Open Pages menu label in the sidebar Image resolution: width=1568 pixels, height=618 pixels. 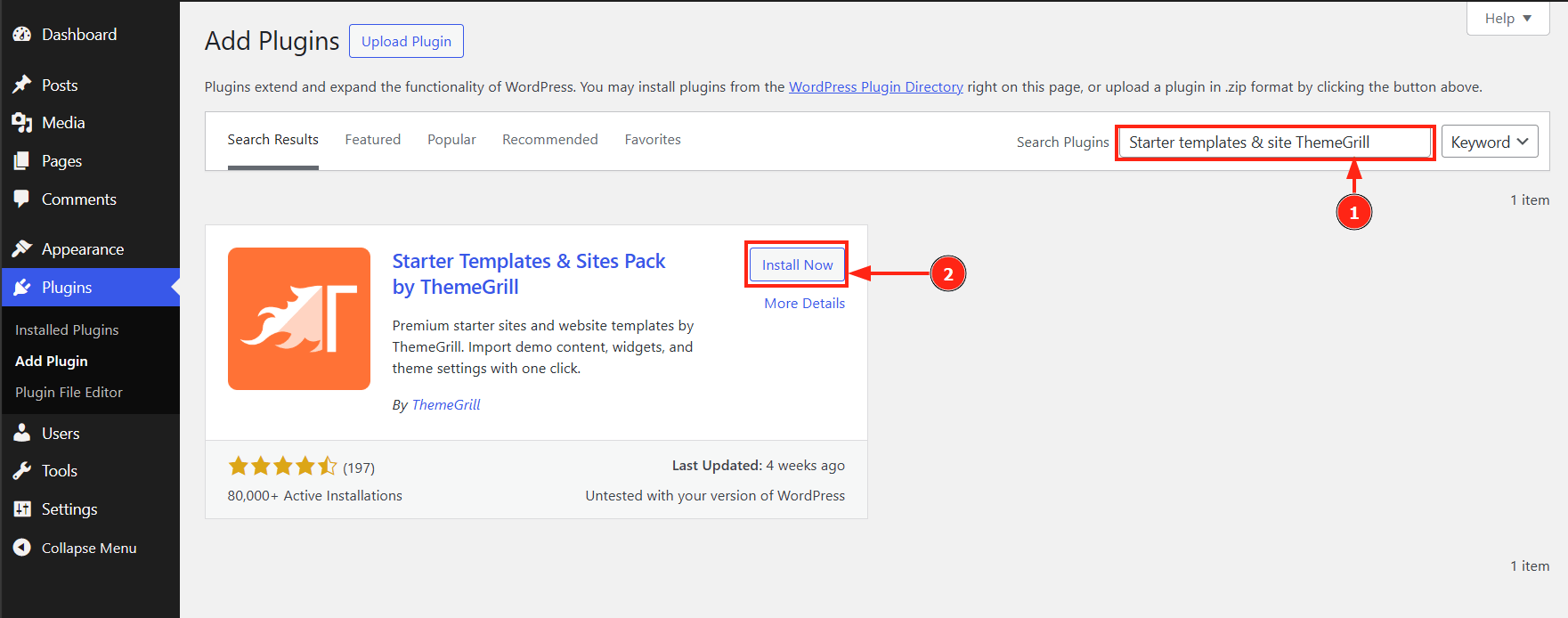click(x=61, y=161)
